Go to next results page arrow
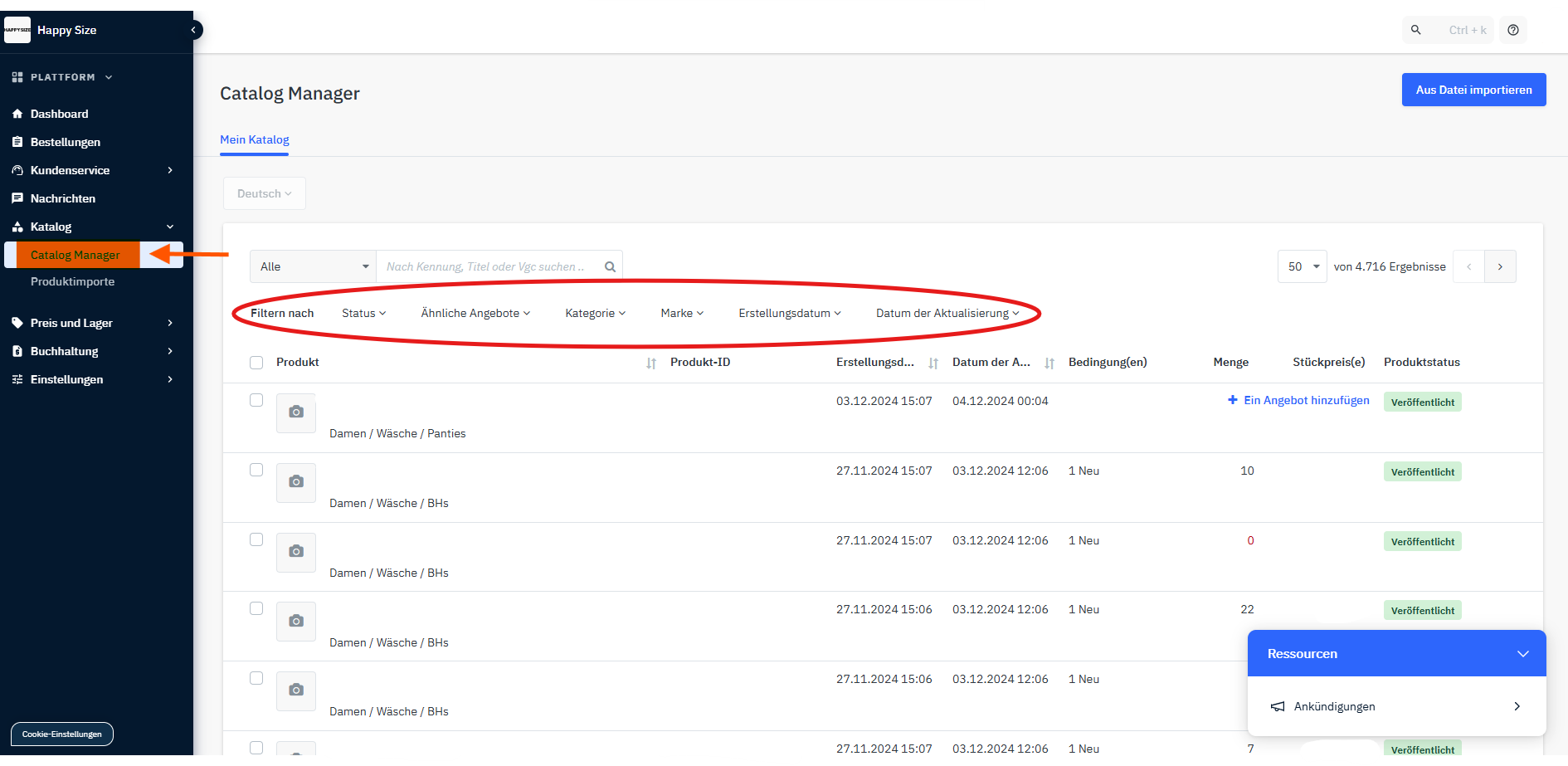1568x766 pixels. pyautogui.click(x=1500, y=266)
